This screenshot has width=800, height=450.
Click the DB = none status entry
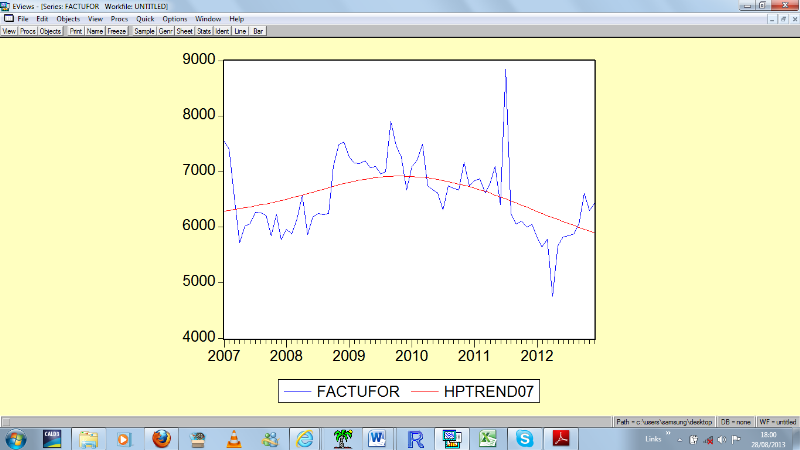(735, 422)
